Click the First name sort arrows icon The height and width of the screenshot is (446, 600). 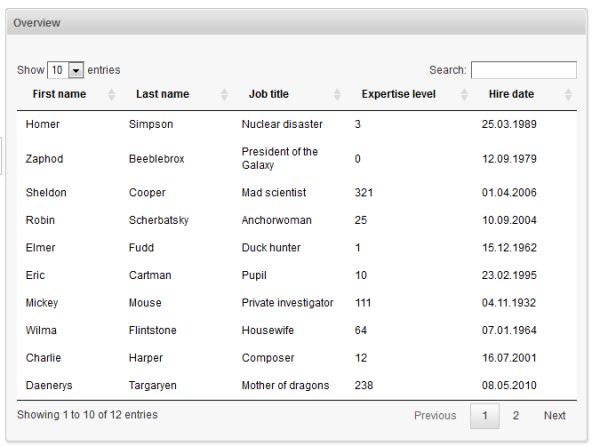(111, 94)
